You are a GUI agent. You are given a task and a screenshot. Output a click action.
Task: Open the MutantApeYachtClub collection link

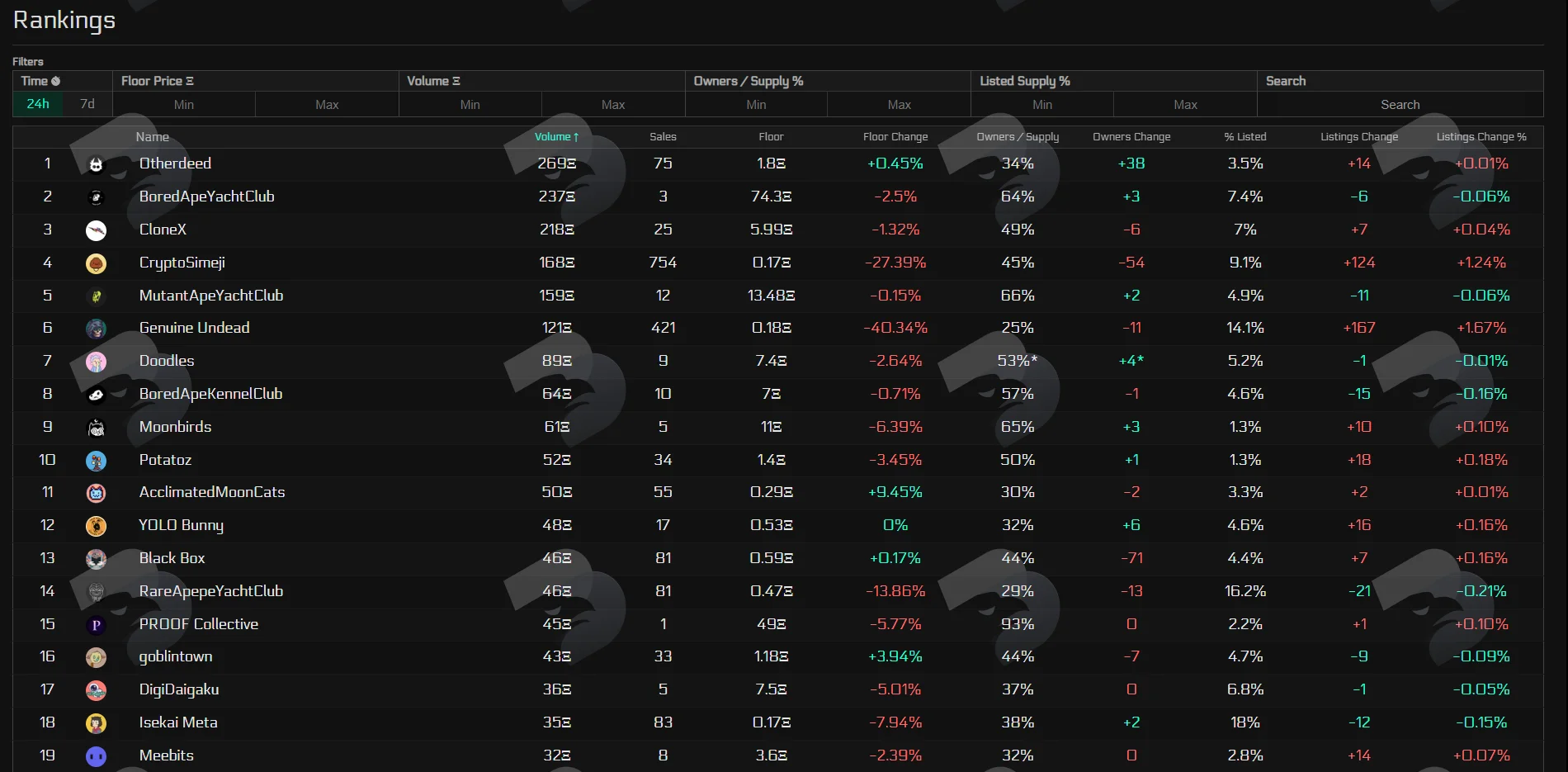(210, 296)
